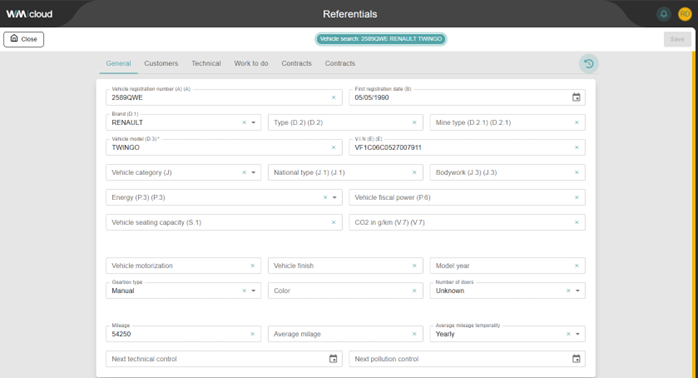Clear the Mileage 54250 value

pos(252,334)
